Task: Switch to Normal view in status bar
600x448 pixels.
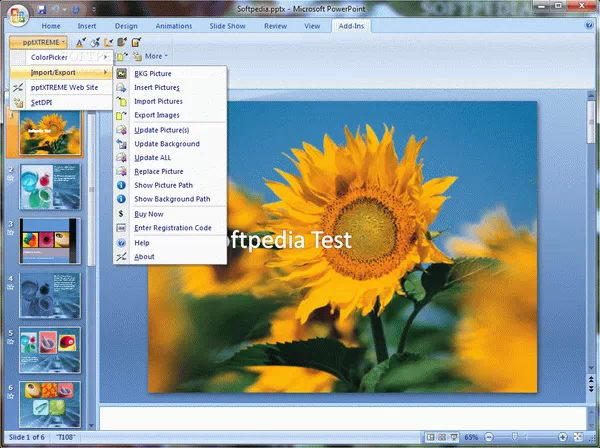Action: point(430,437)
